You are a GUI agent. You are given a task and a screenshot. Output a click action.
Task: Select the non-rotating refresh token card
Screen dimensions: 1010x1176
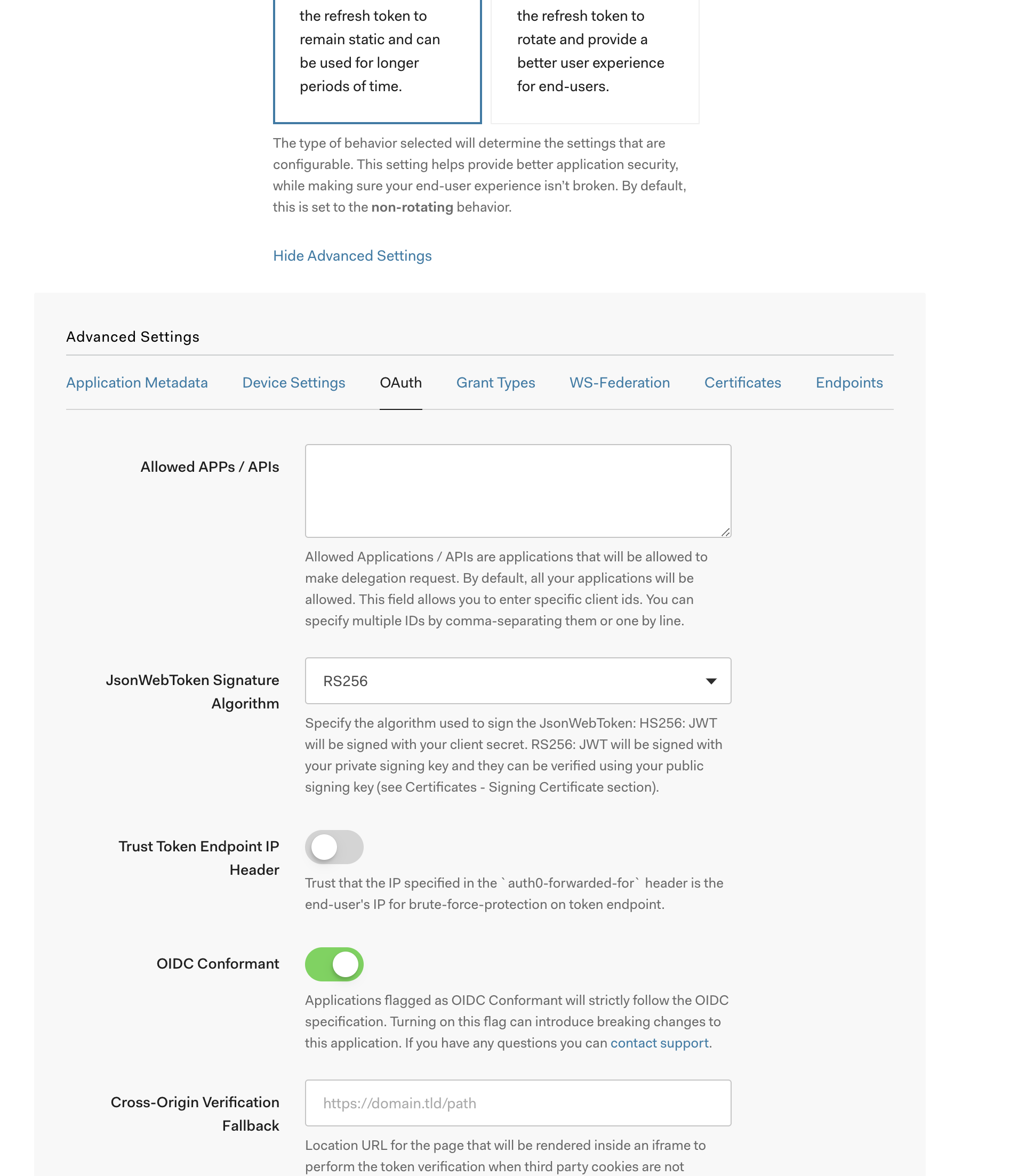377,57
